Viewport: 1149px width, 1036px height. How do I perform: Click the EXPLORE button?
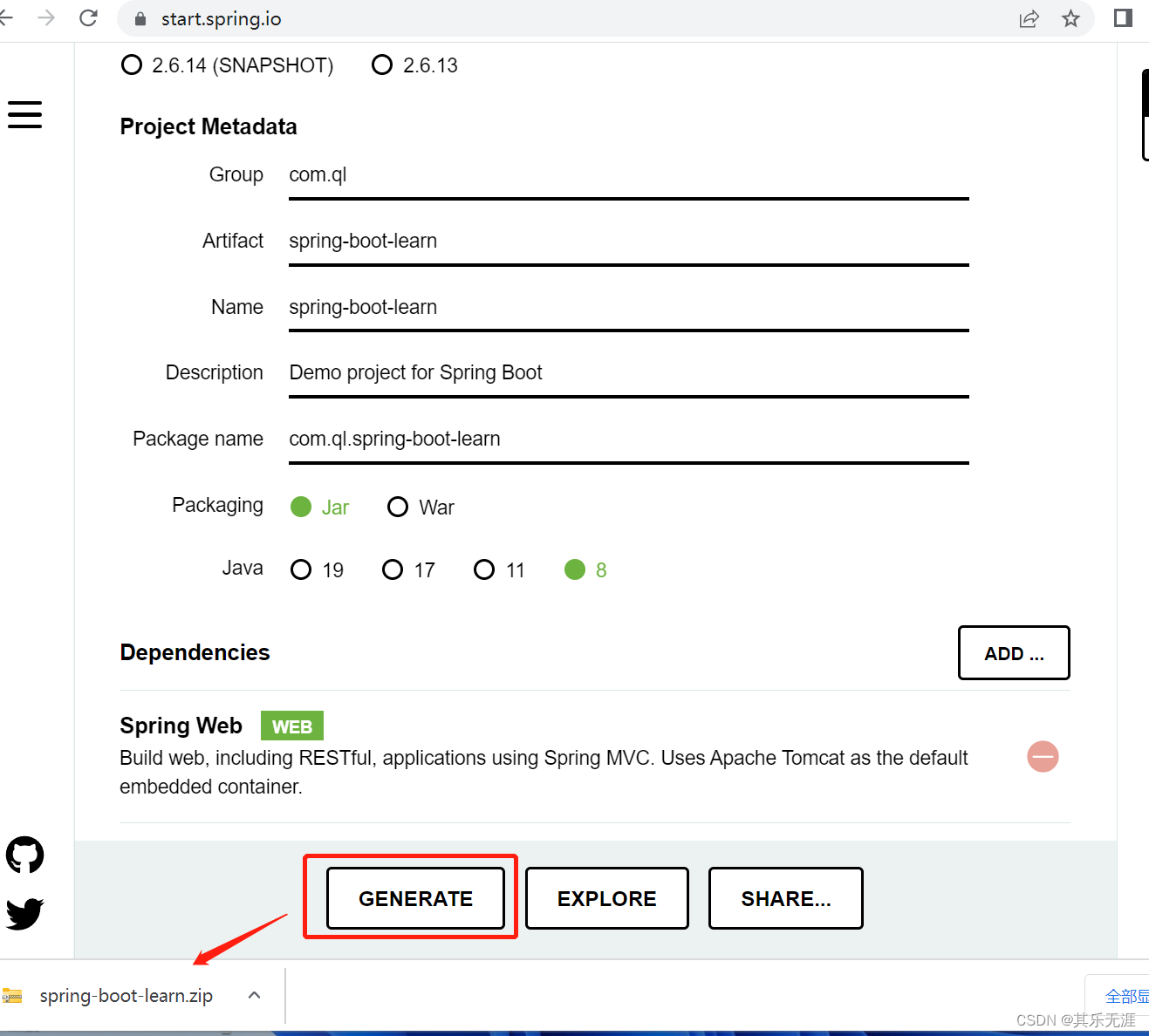[607, 898]
